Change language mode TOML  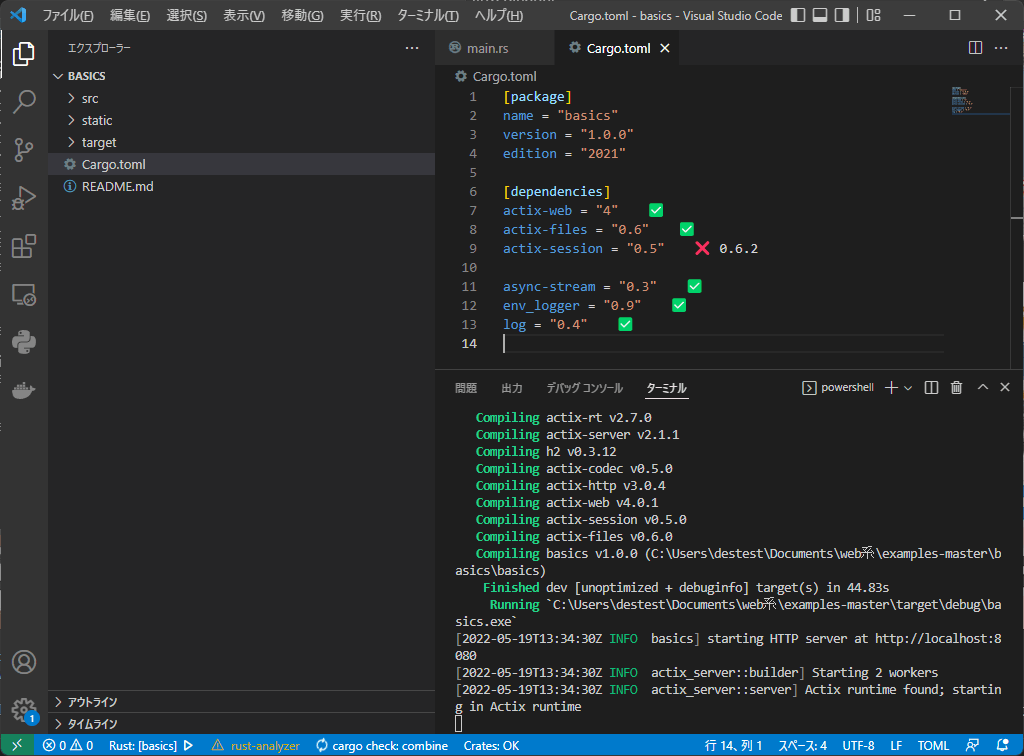[933, 746]
